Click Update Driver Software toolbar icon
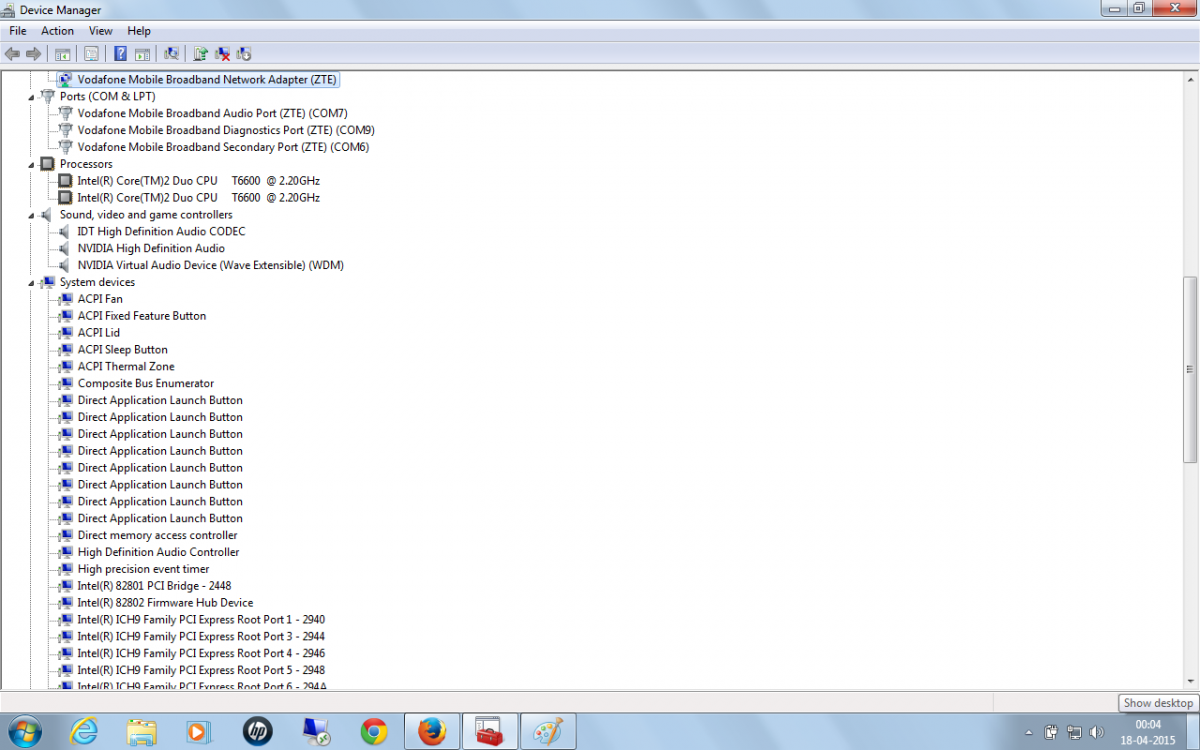Screen dimensions: 1200x750 (200, 53)
